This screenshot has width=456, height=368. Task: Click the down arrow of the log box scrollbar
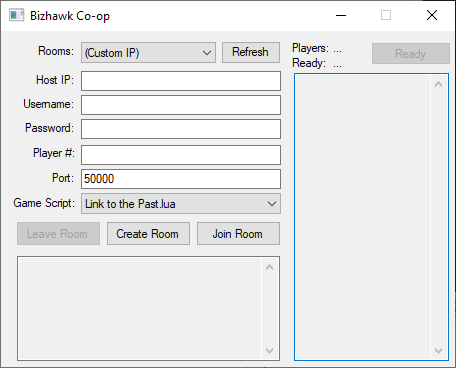coord(269,350)
